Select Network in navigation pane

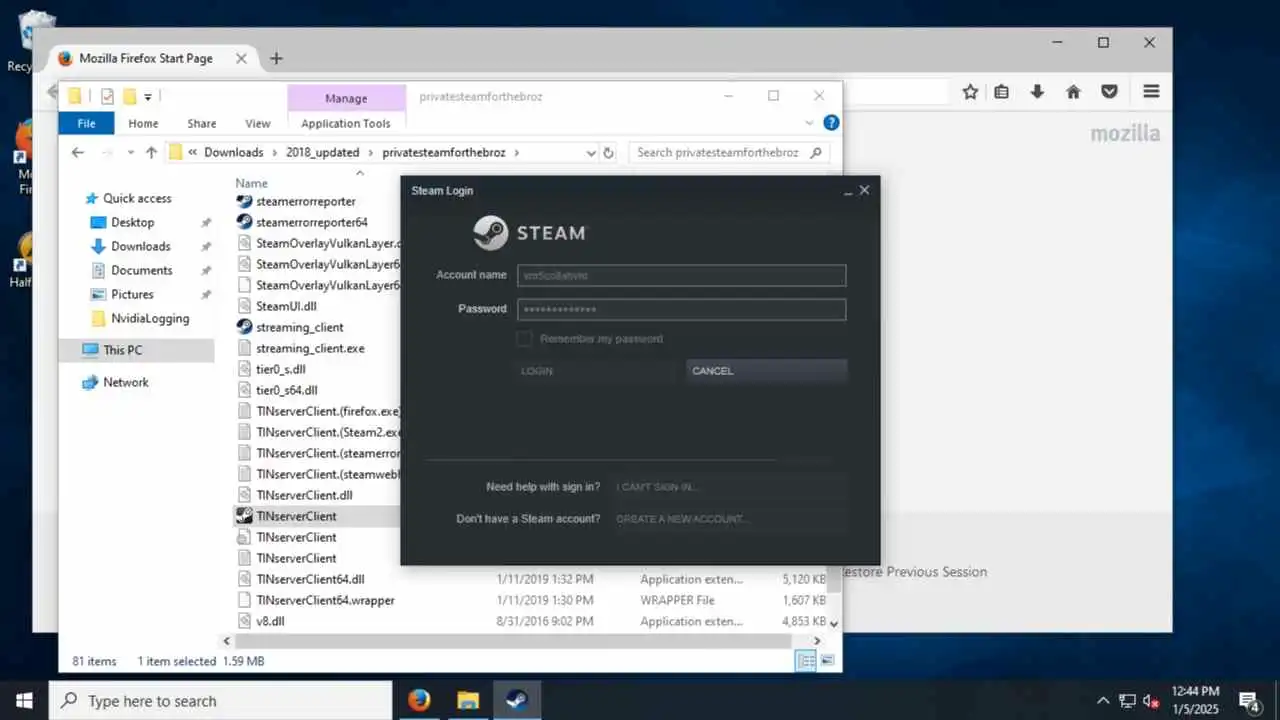pos(125,382)
